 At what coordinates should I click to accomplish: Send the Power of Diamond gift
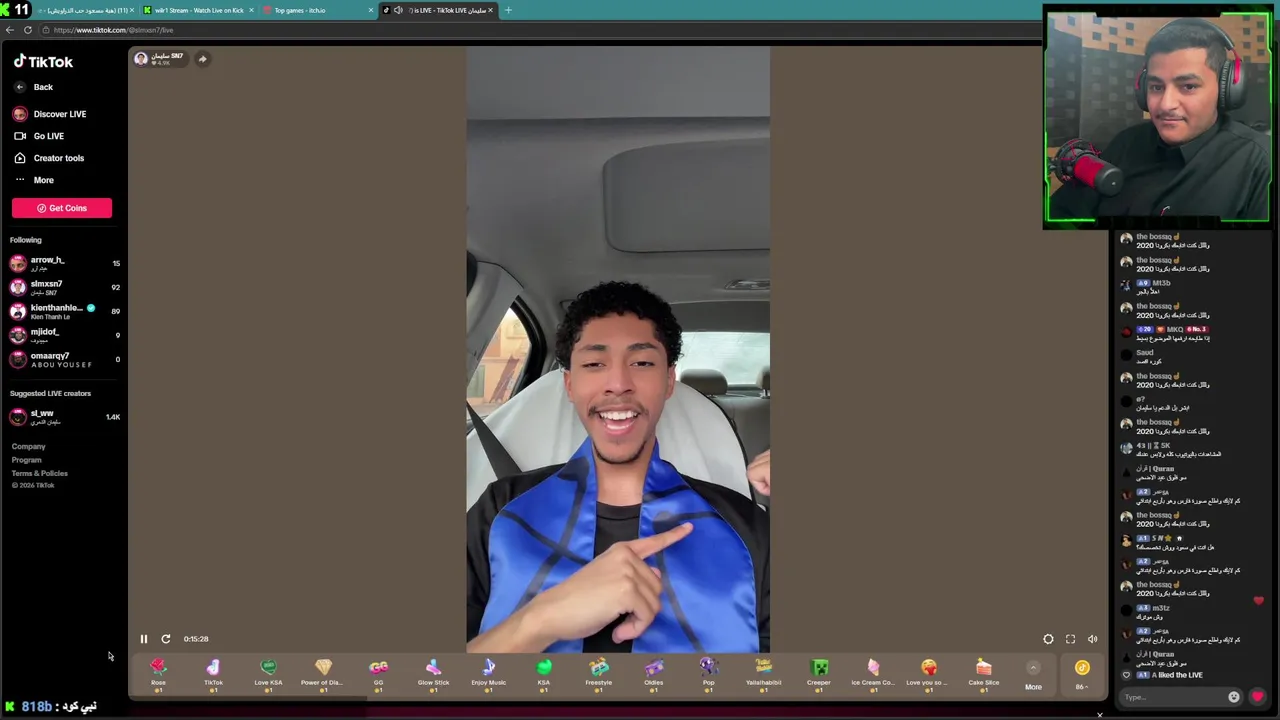pyautogui.click(x=323, y=674)
